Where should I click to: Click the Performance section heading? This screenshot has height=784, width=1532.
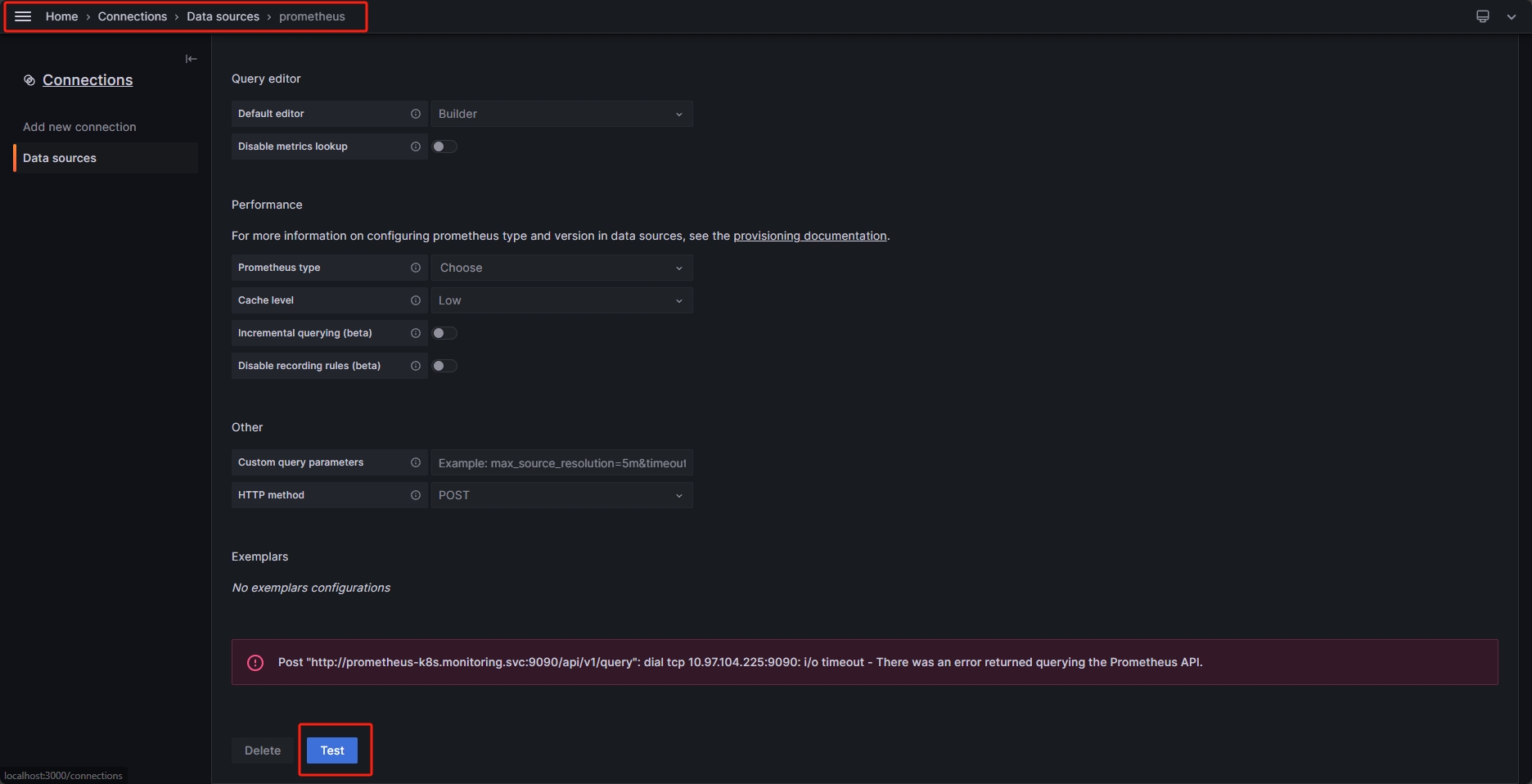[x=267, y=205]
